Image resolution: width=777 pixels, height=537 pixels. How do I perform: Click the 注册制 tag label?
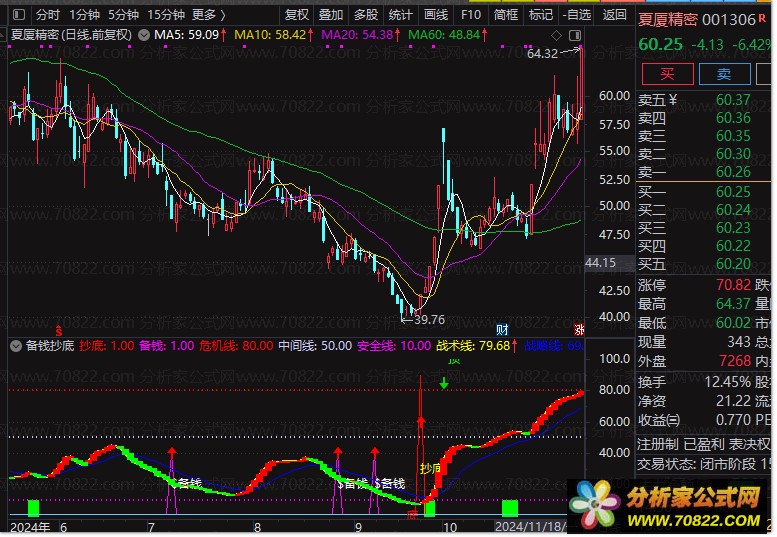(658, 444)
